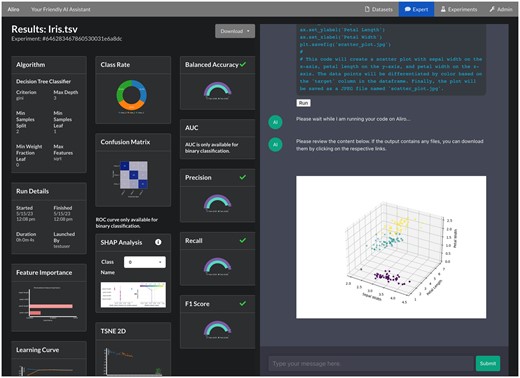Click the SHAP Analysis info icon
Screen dimensions: 520x378
coord(158,242)
